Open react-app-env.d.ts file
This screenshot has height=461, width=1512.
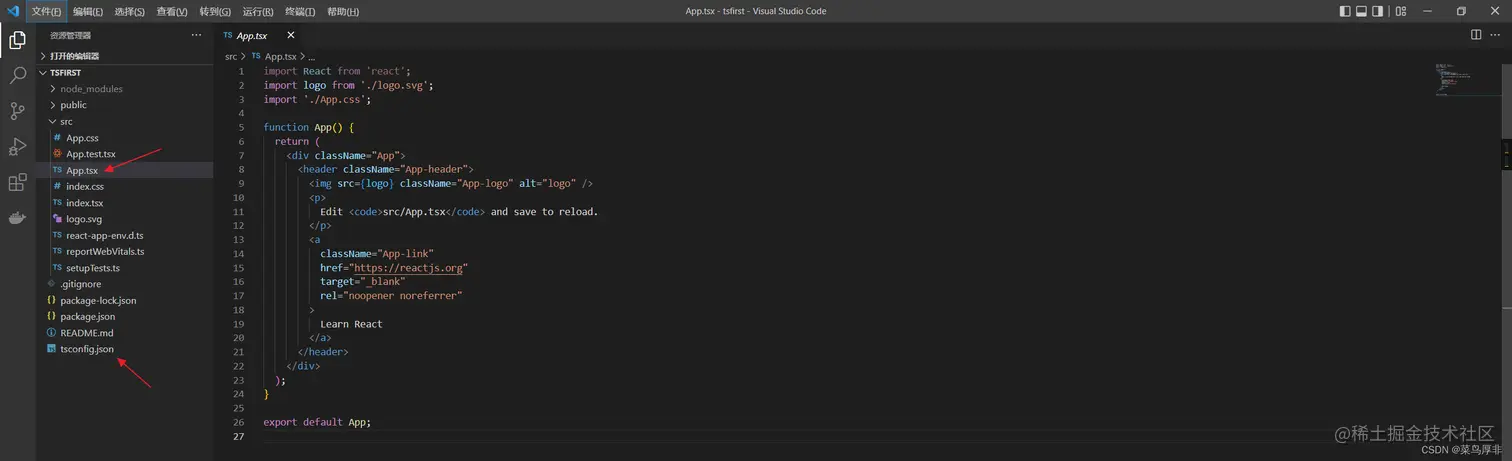pyautogui.click(x=125, y=235)
